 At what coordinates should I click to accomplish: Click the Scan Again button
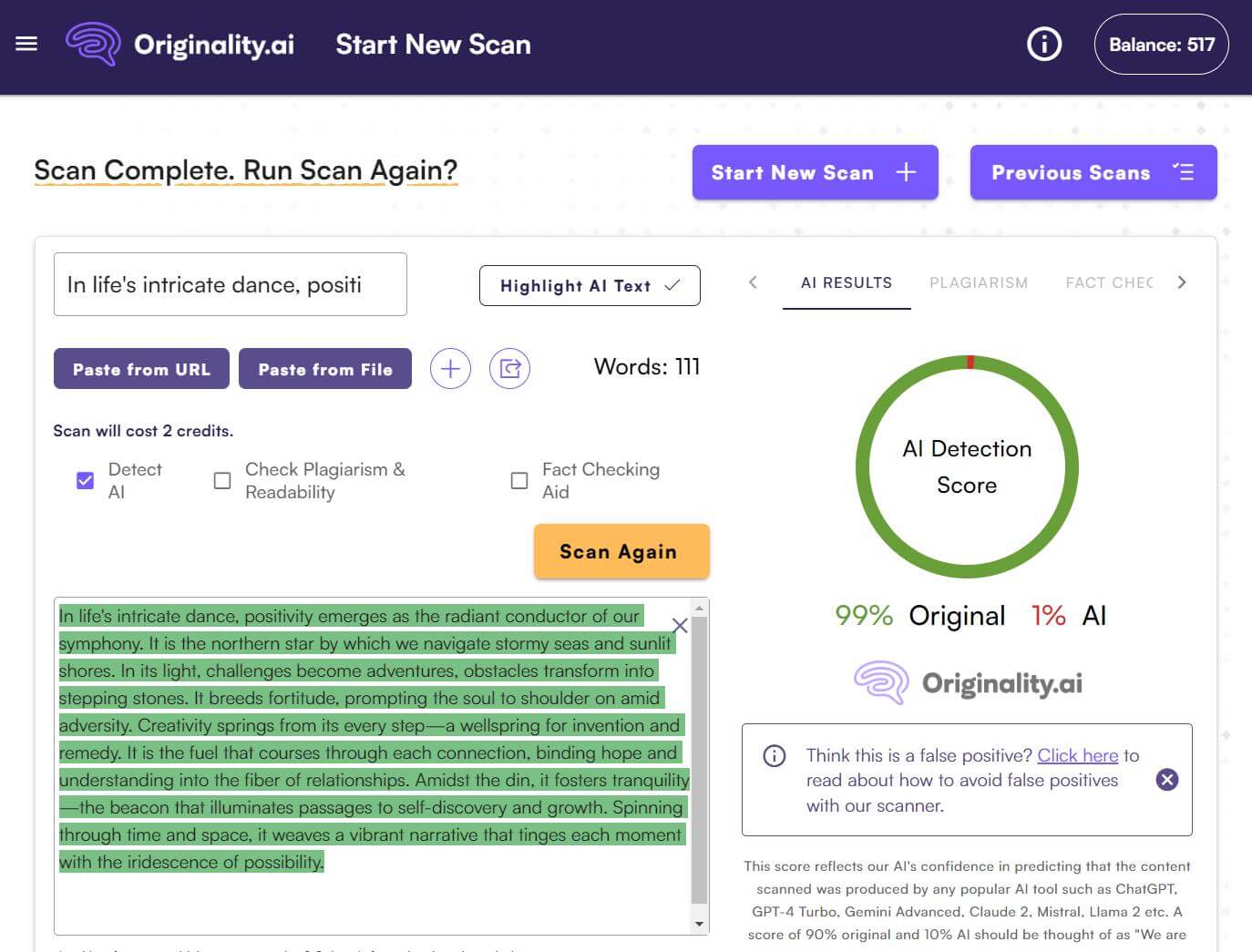[621, 551]
